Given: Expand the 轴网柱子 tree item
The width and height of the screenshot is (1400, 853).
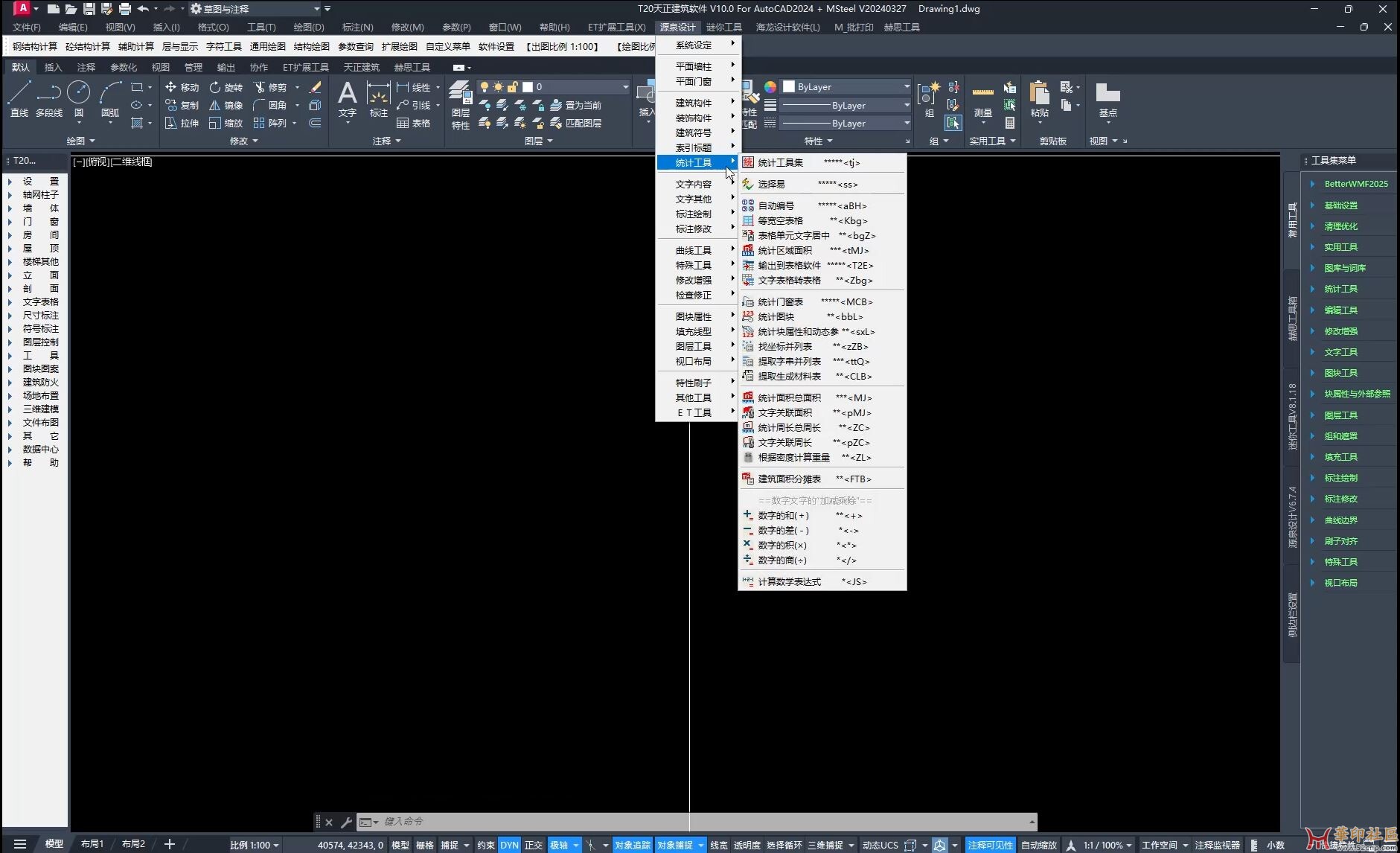Looking at the screenshot, I should coord(10,194).
